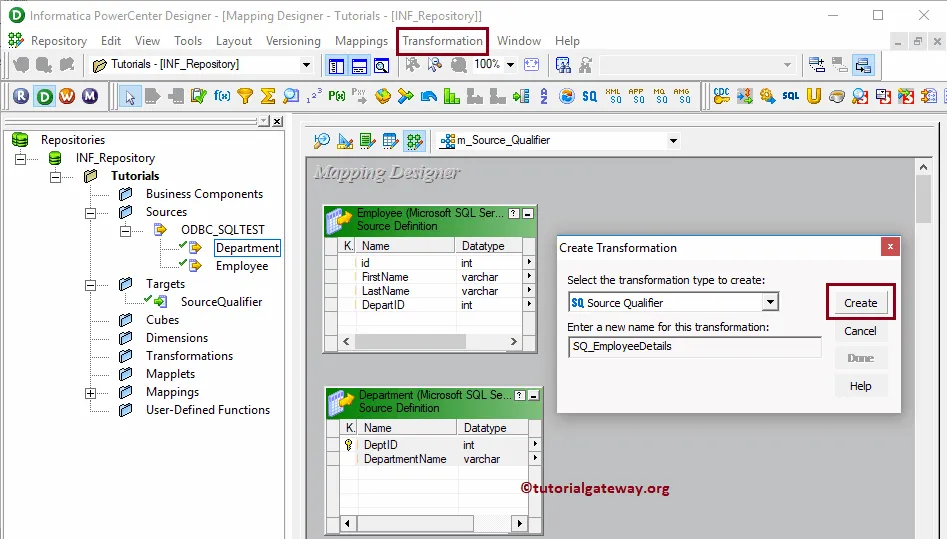Click the Rank transformation bar chart icon

(452, 96)
